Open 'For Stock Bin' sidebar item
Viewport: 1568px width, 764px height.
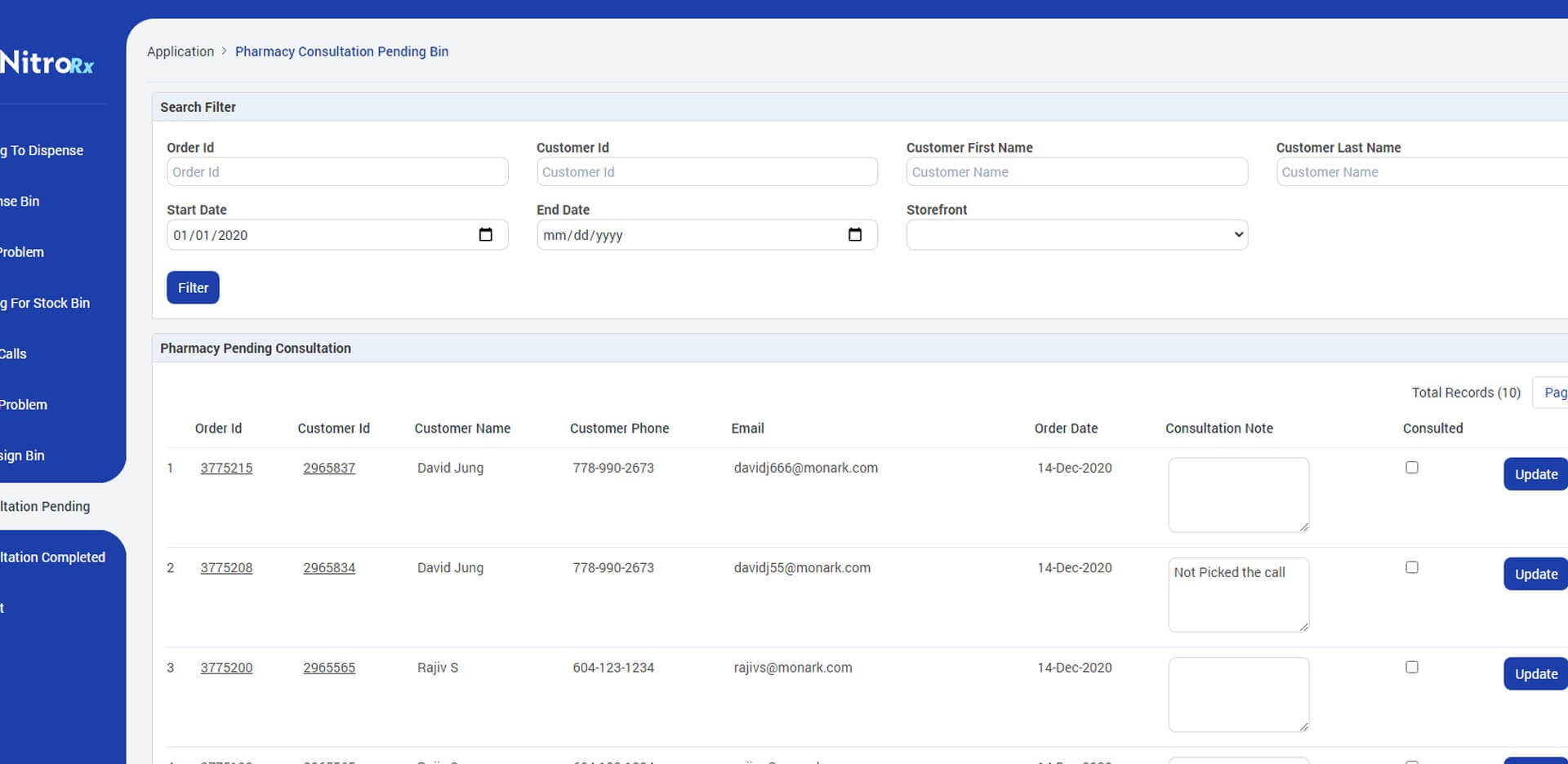click(45, 303)
